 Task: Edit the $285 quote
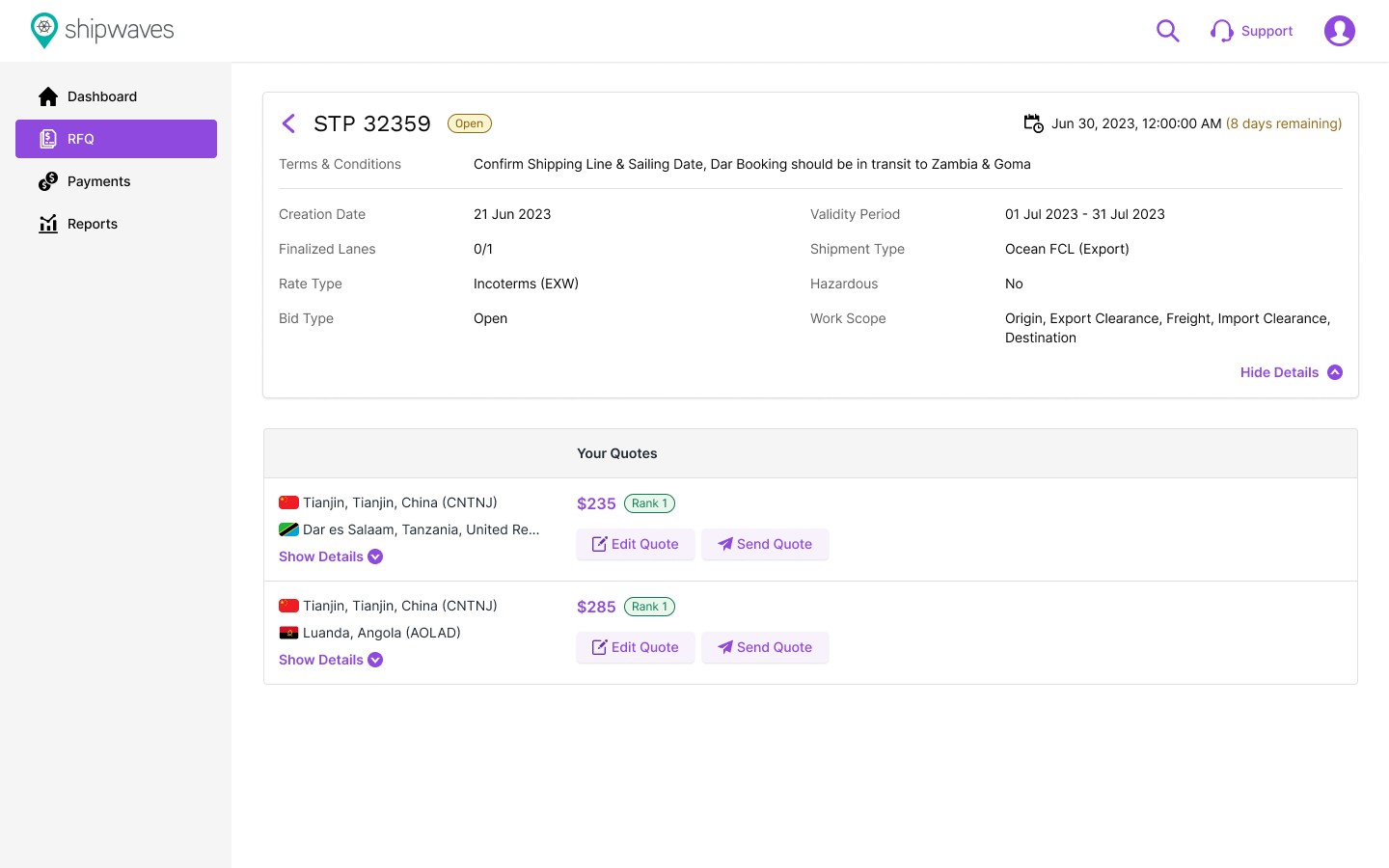coord(636,647)
